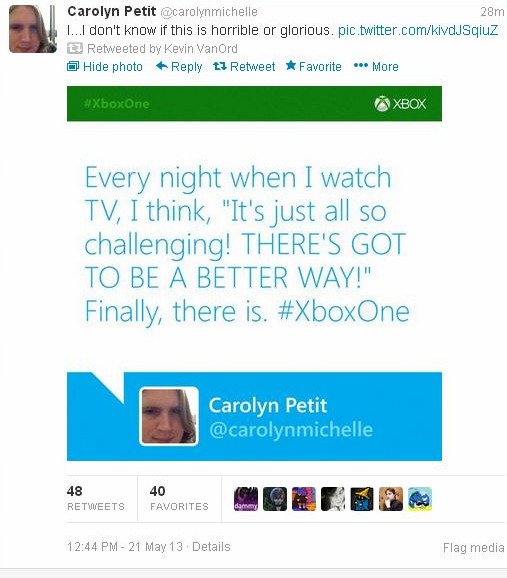The image size is (507, 578).
Task: Click the Carolyn Petit name in header
Action: [x=112, y=11]
